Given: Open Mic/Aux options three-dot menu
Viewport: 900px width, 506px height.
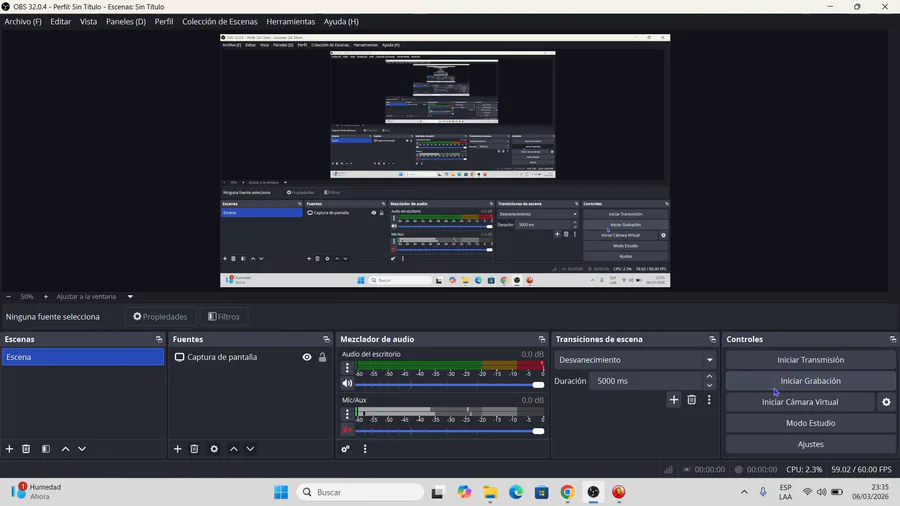Looking at the screenshot, I should pos(347,414).
